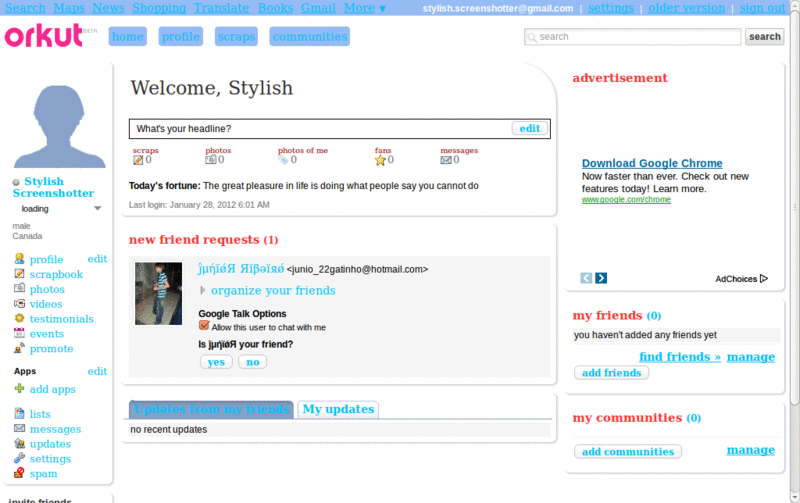Click the photos of me tag icon
Screen dimensions: 800x503
pos(284,160)
